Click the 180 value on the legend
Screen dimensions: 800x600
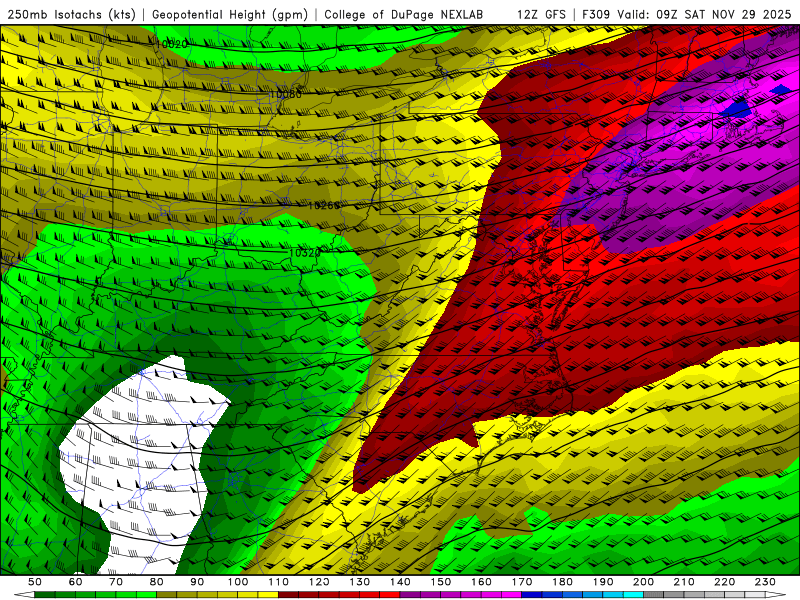[562, 582]
